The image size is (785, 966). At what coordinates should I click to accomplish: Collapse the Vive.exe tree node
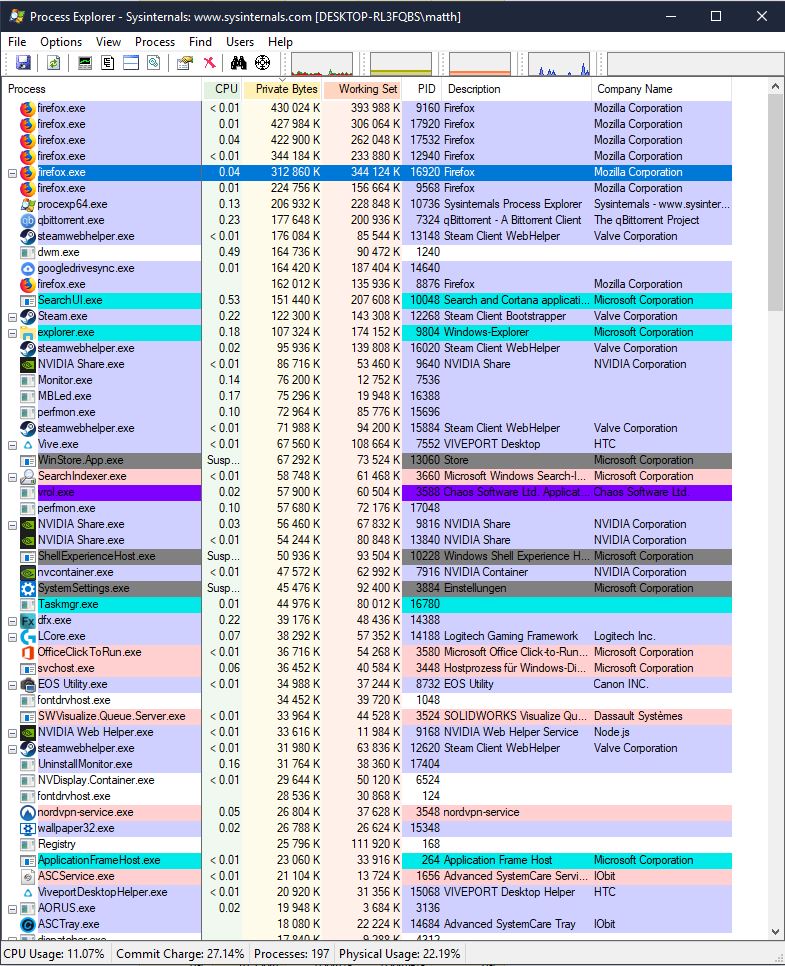pos(12,445)
